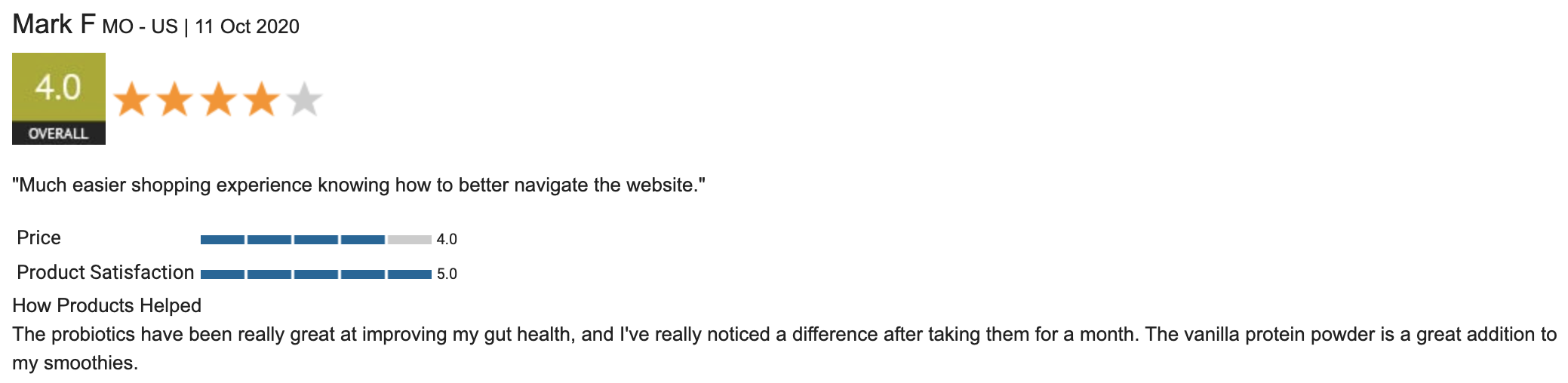The height and width of the screenshot is (383, 1568).
Task: Click the fifth gray rating star
Action: point(304,100)
